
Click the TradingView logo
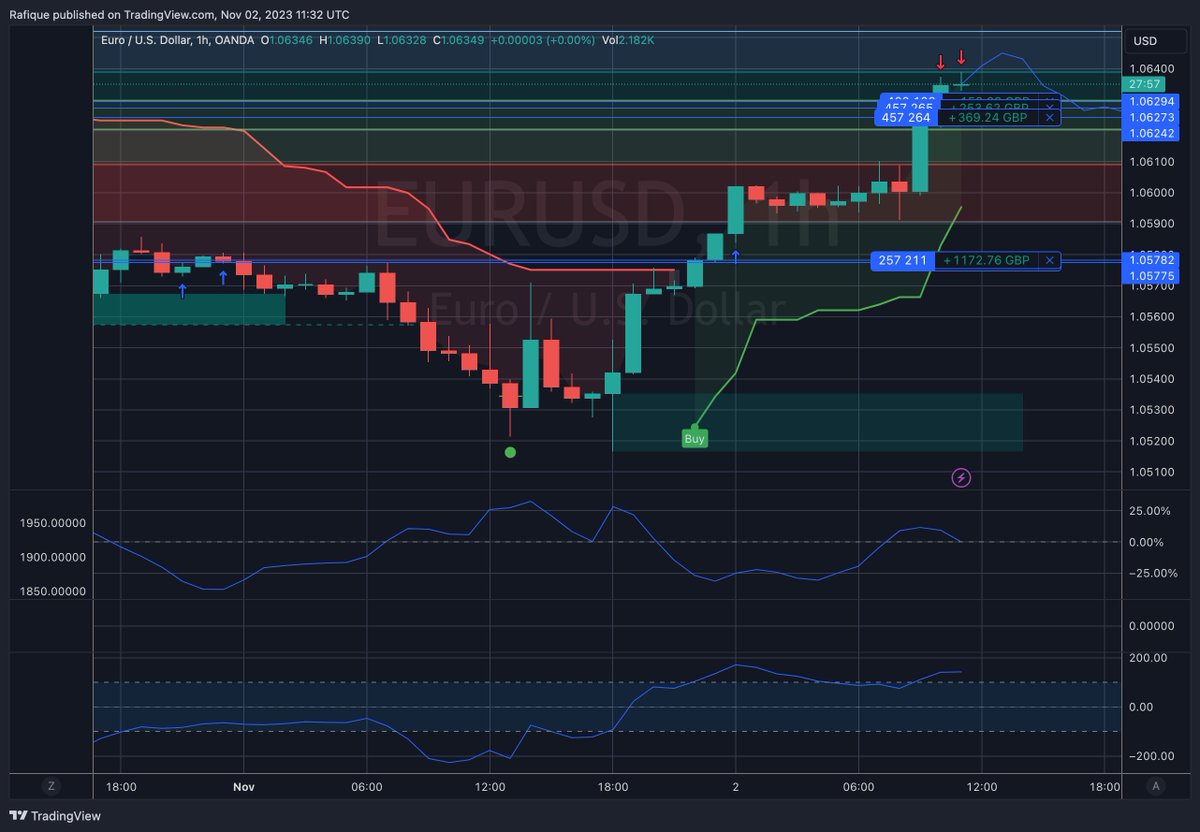pos(54,816)
